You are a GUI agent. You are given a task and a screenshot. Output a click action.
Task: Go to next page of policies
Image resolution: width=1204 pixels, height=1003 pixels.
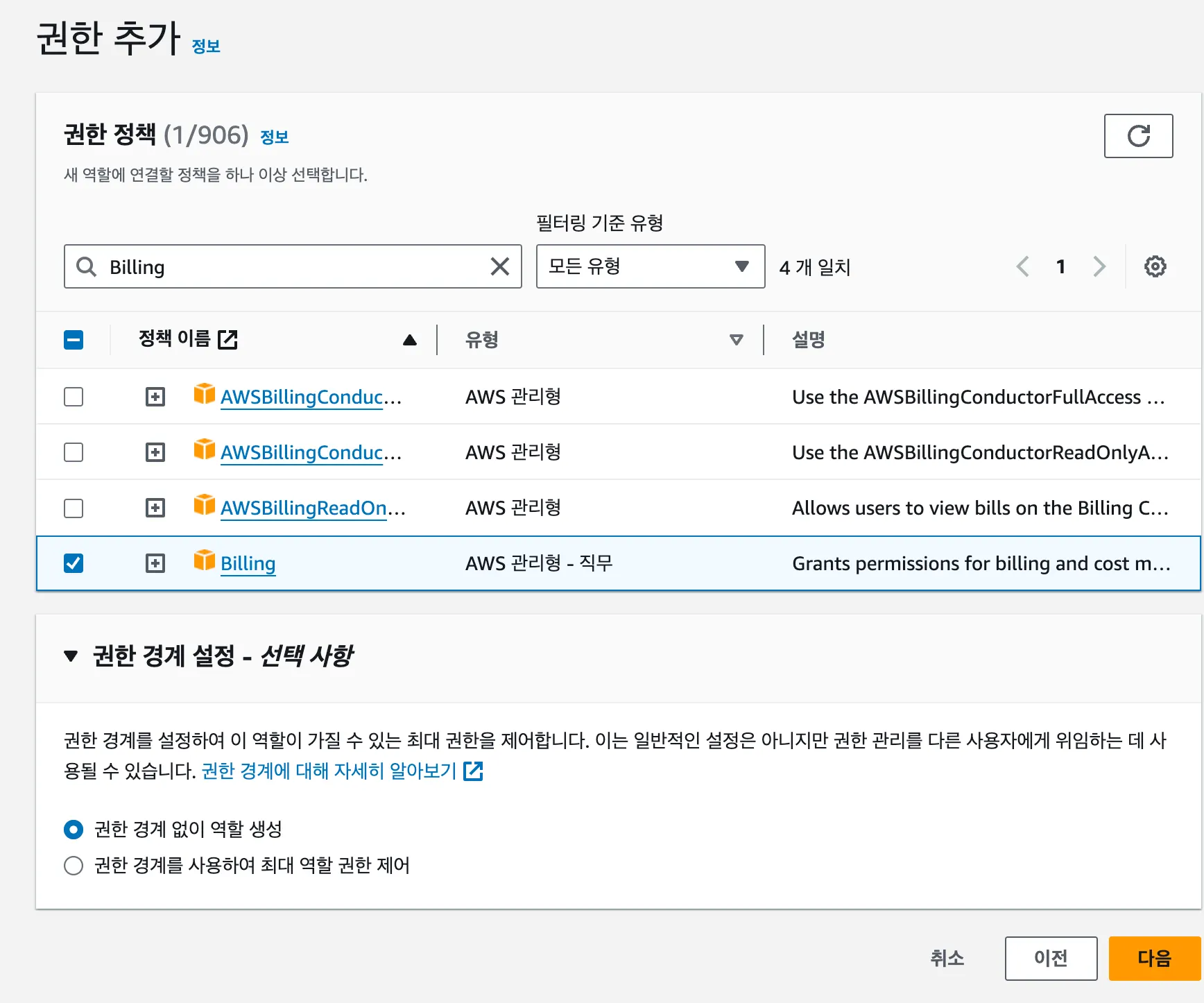coord(1099,266)
